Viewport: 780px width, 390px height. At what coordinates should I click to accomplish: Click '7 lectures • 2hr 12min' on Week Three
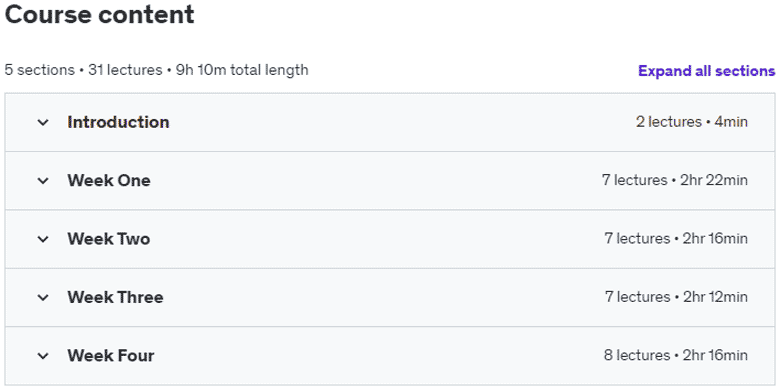[x=676, y=297]
